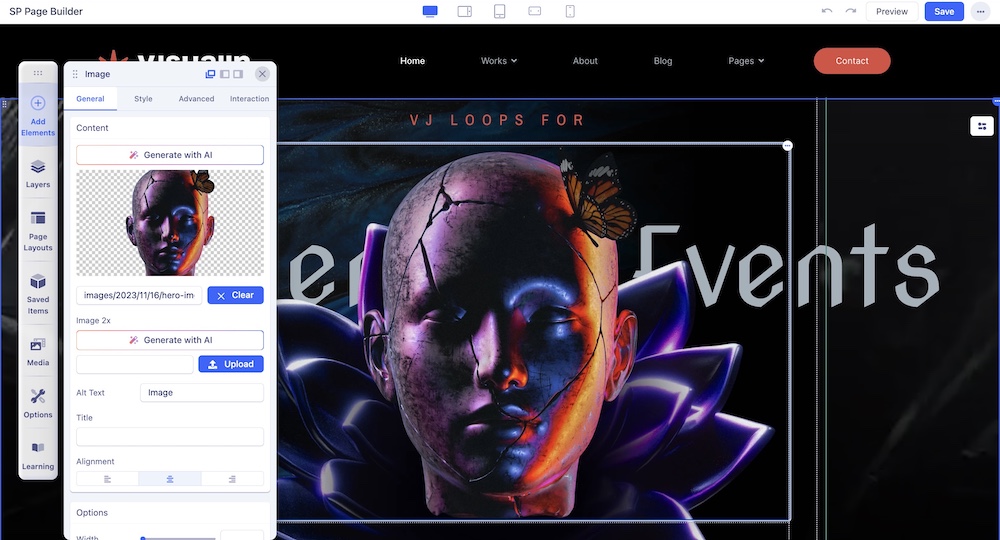Image resolution: width=1000 pixels, height=540 pixels.
Task: Click the Home menu item
Action: (412, 61)
